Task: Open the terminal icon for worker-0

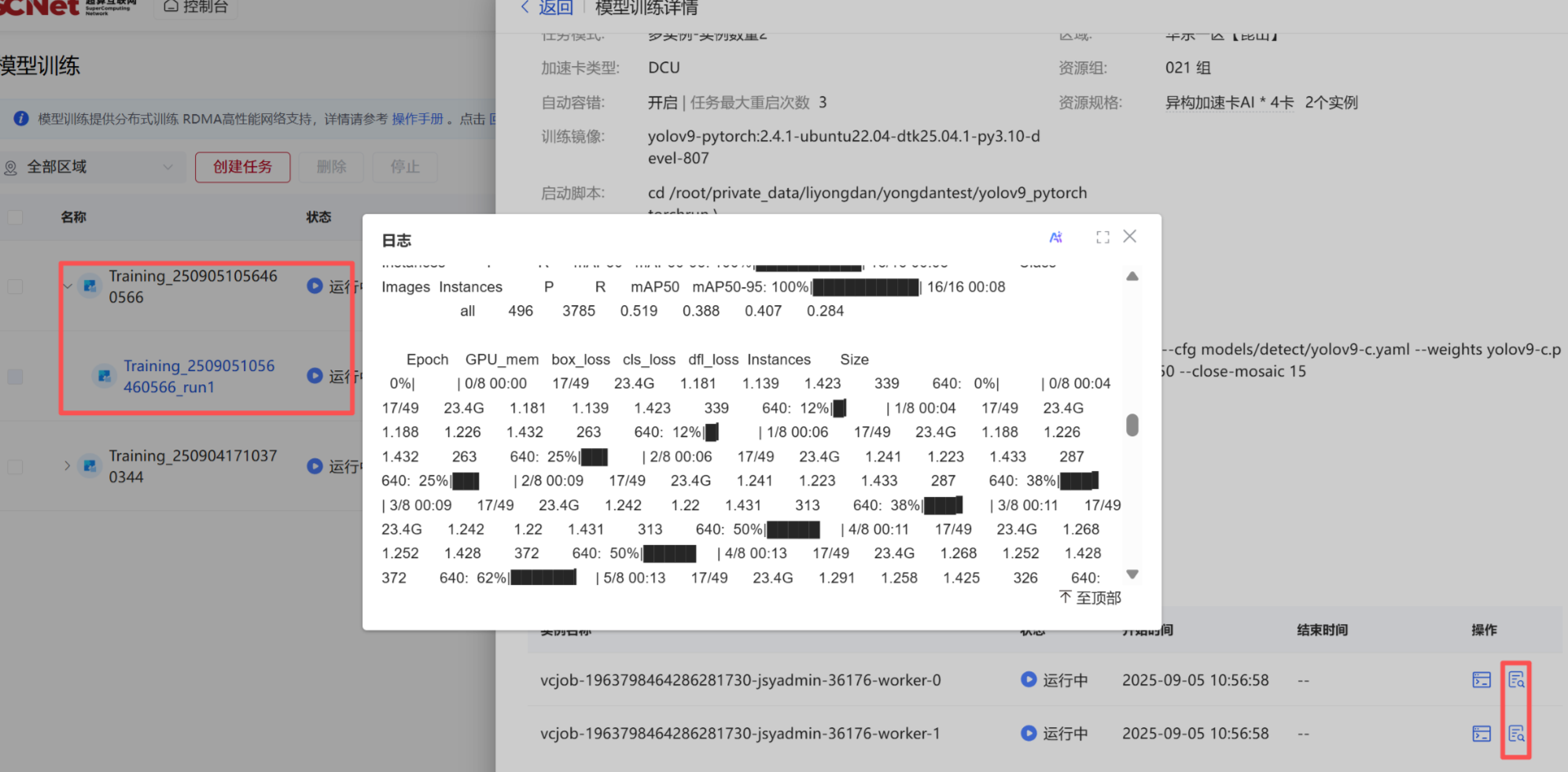Action: click(x=1482, y=680)
